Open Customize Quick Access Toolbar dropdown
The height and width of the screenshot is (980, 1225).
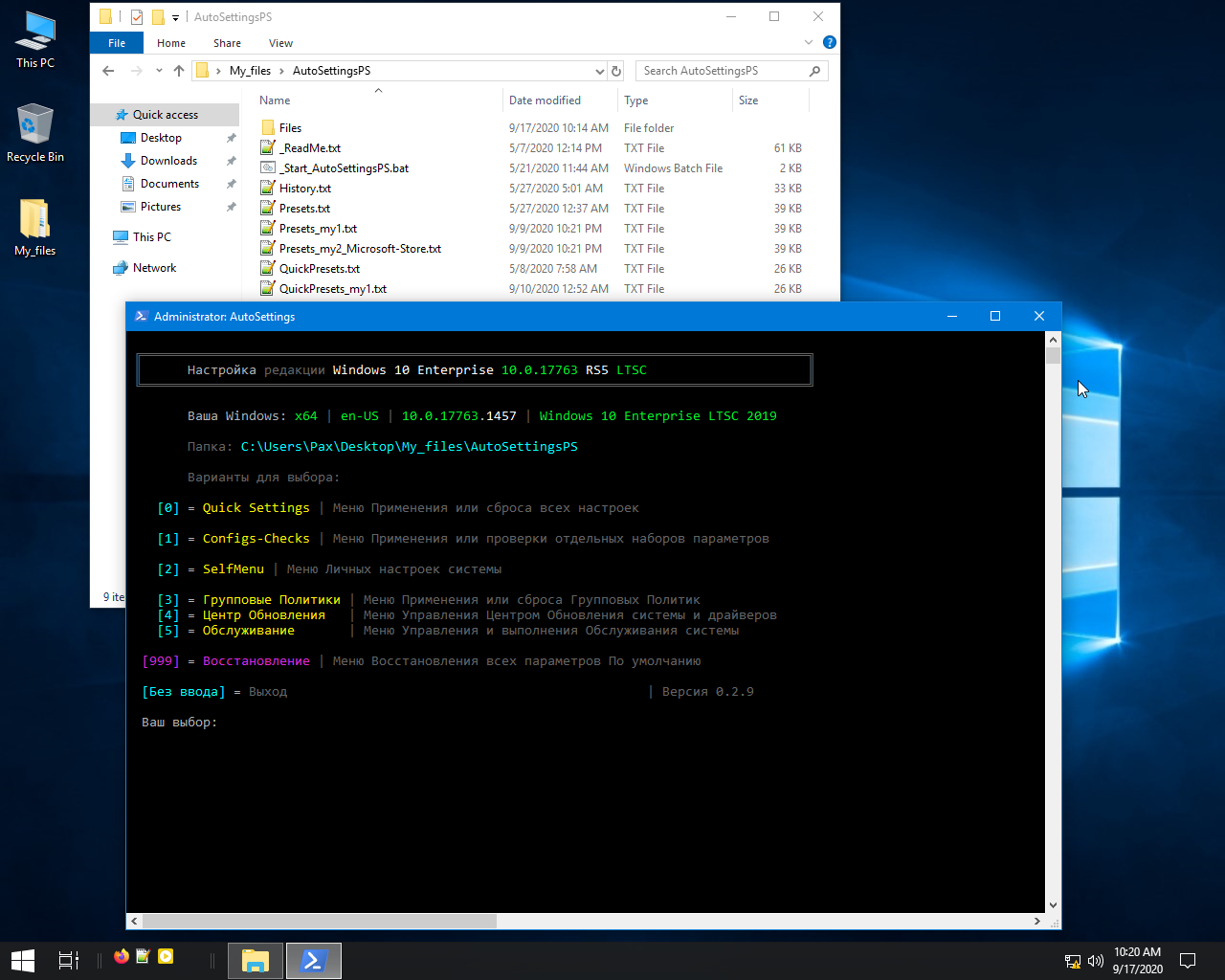pyautogui.click(x=175, y=17)
